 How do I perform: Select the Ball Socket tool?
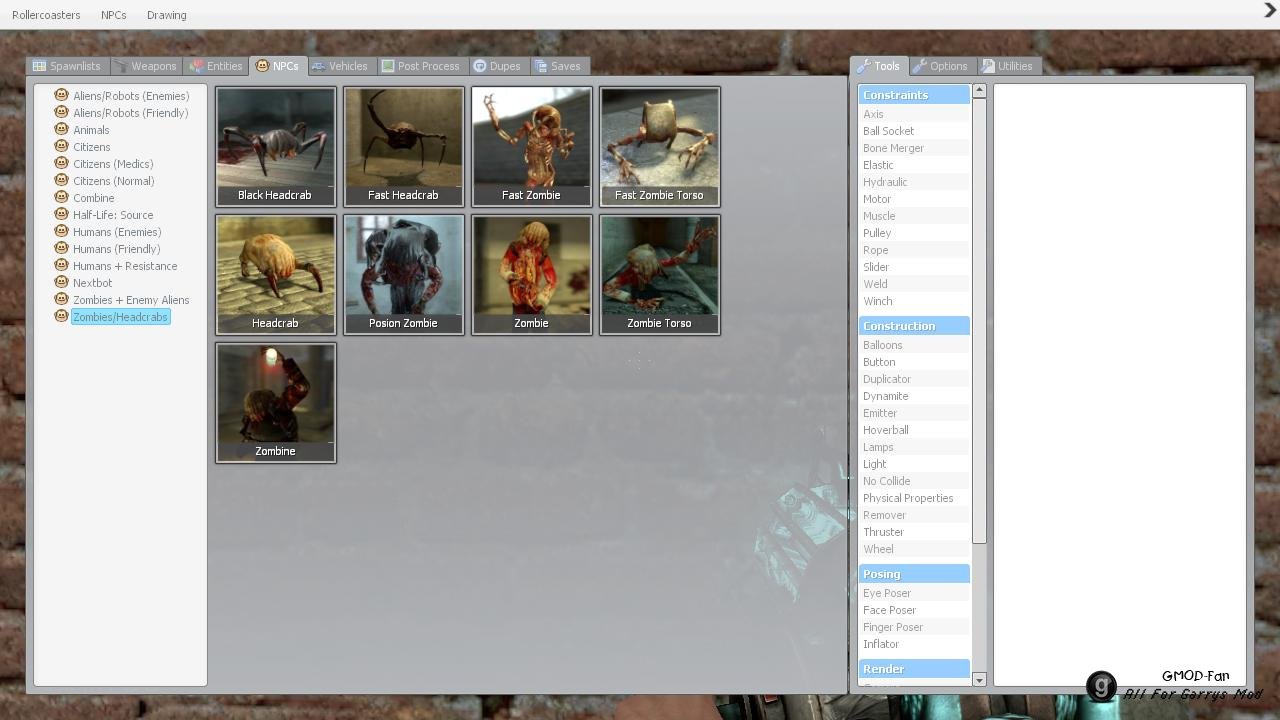(914, 131)
